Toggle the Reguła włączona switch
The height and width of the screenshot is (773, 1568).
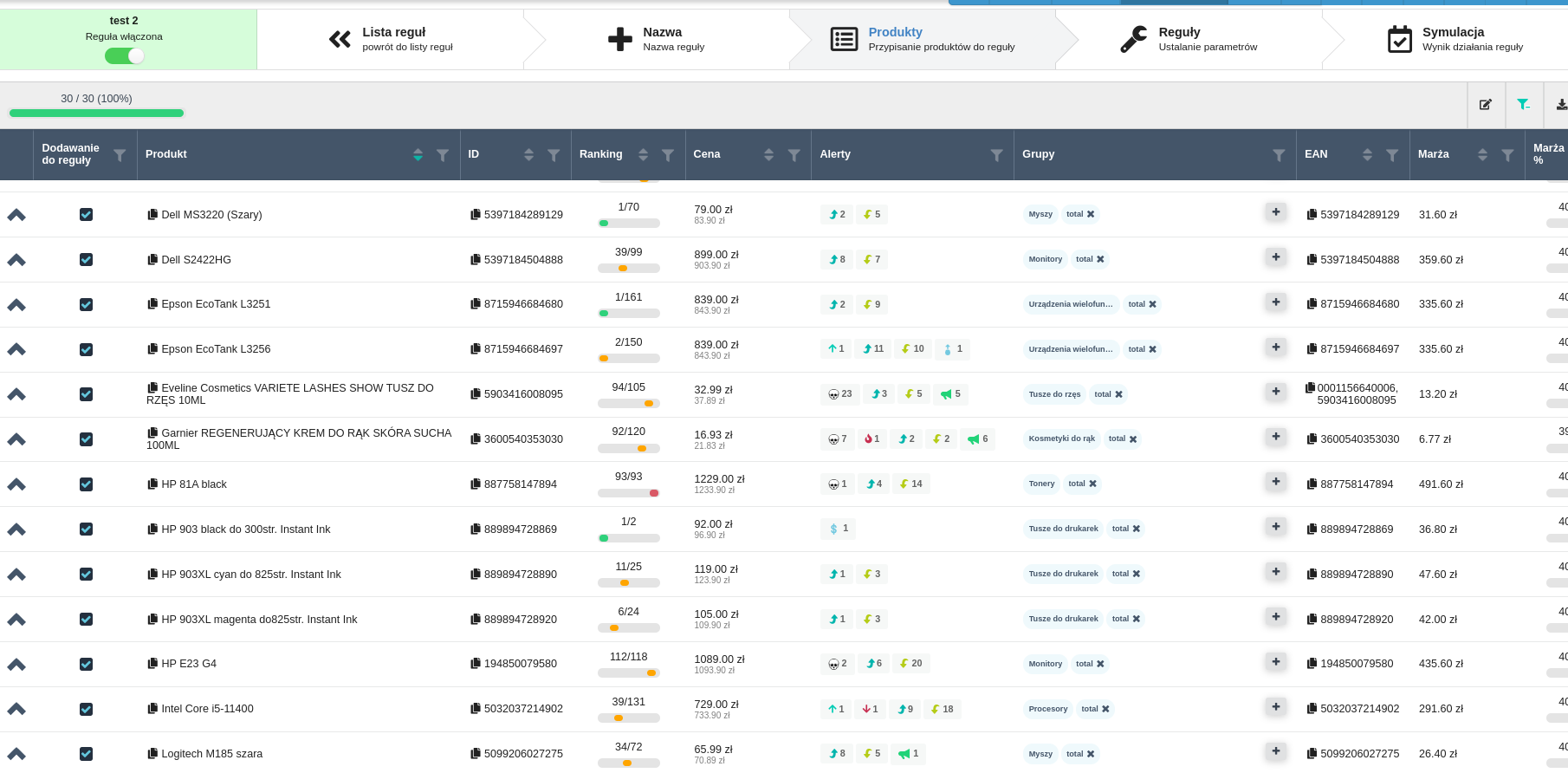(x=125, y=55)
